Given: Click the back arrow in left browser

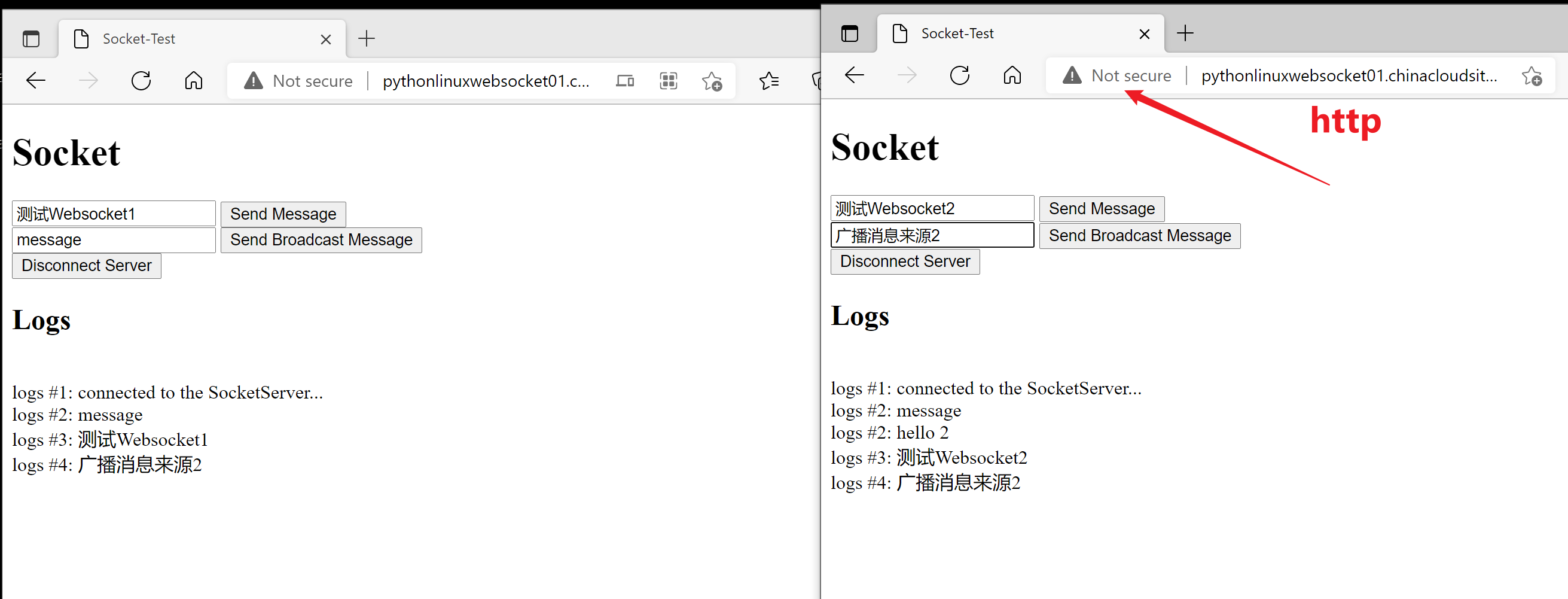Looking at the screenshot, I should 36,80.
